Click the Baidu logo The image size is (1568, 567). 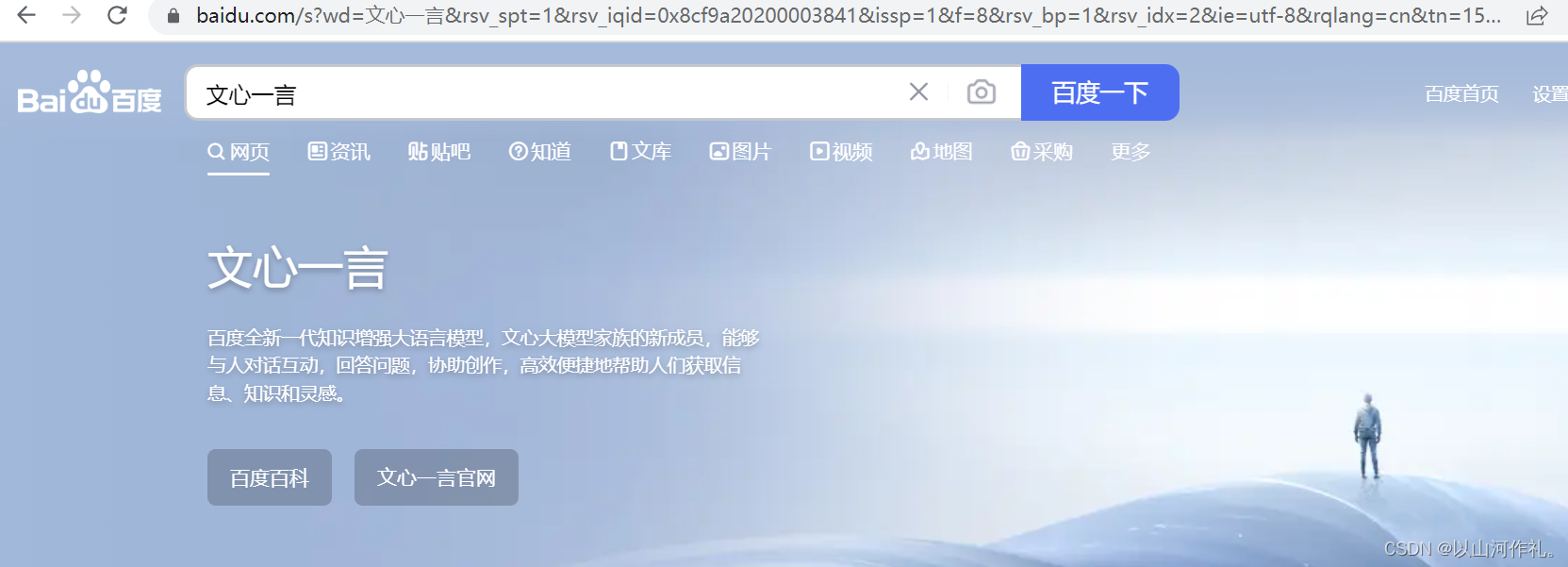pyautogui.click(x=90, y=92)
